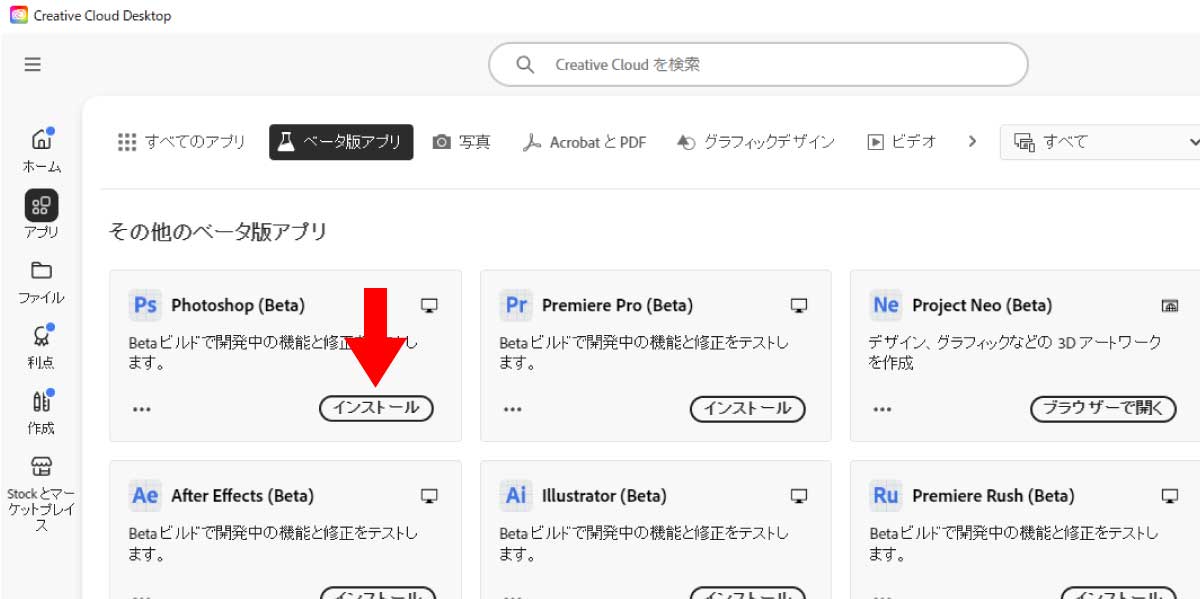Open ファイル section in sidebar
1200x599 pixels.
coord(41,283)
